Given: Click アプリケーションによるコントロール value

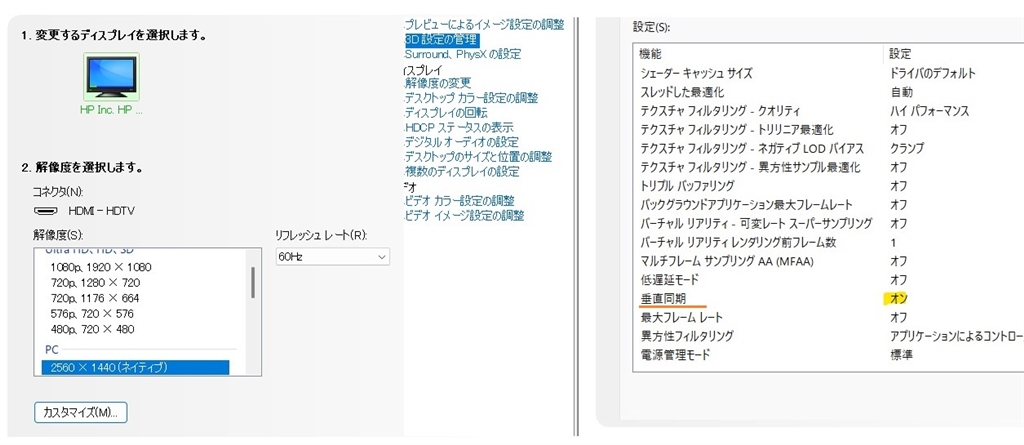Looking at the screenshot, I should (957, 337).
